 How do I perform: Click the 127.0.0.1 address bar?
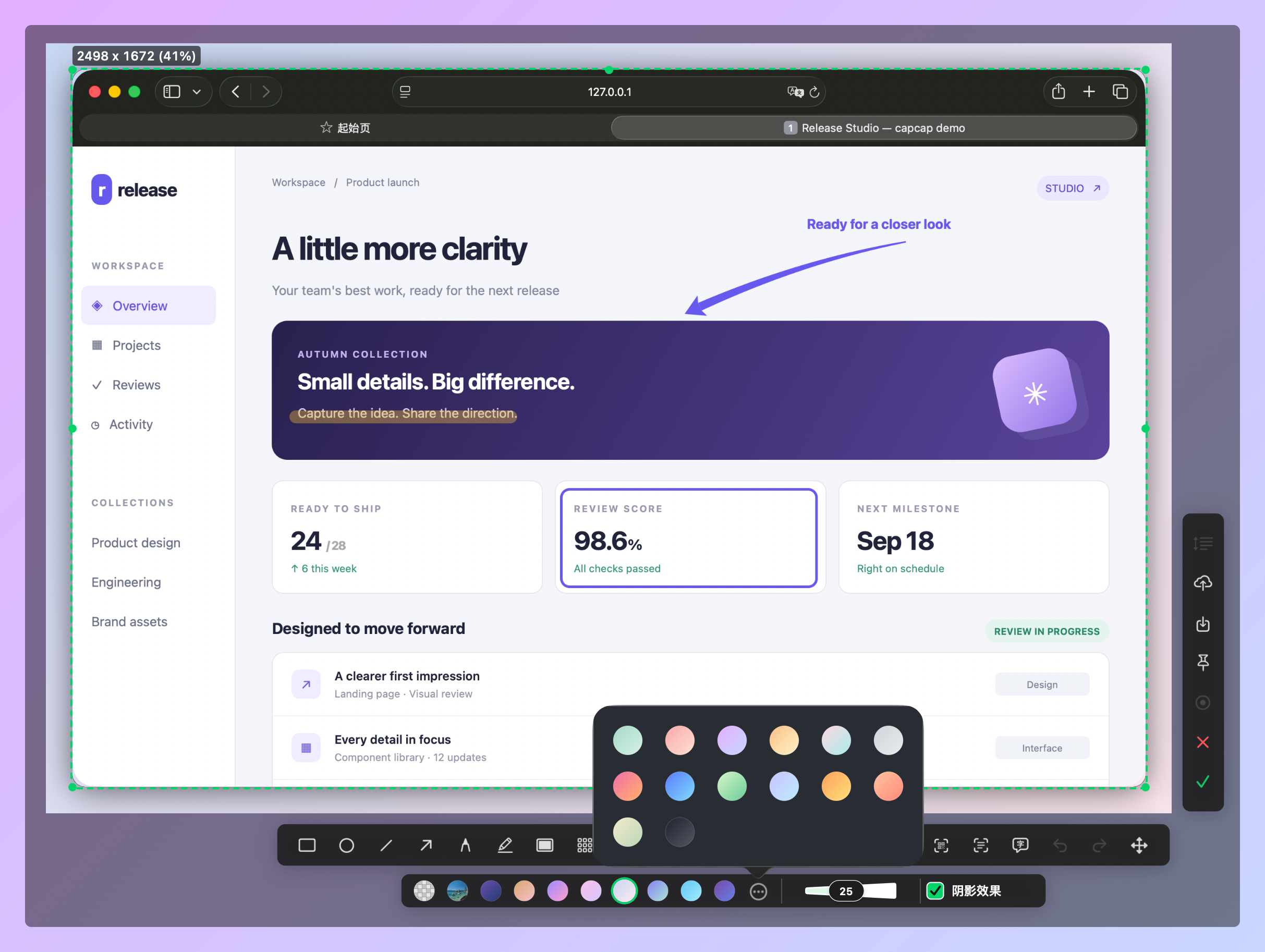tap(609, 91)
